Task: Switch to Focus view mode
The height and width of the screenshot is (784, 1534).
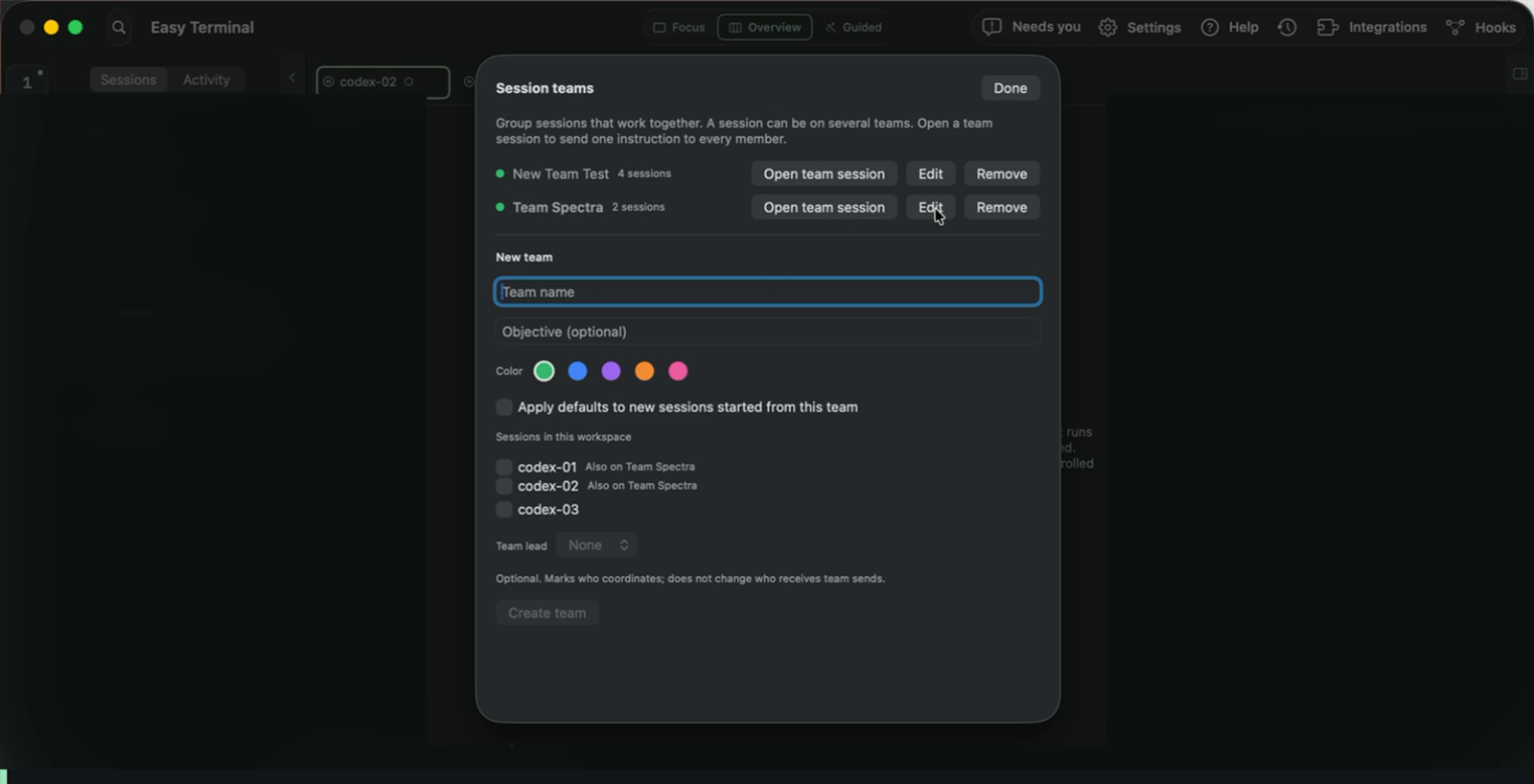Action: pyautogui.click(x=679, y=28)
